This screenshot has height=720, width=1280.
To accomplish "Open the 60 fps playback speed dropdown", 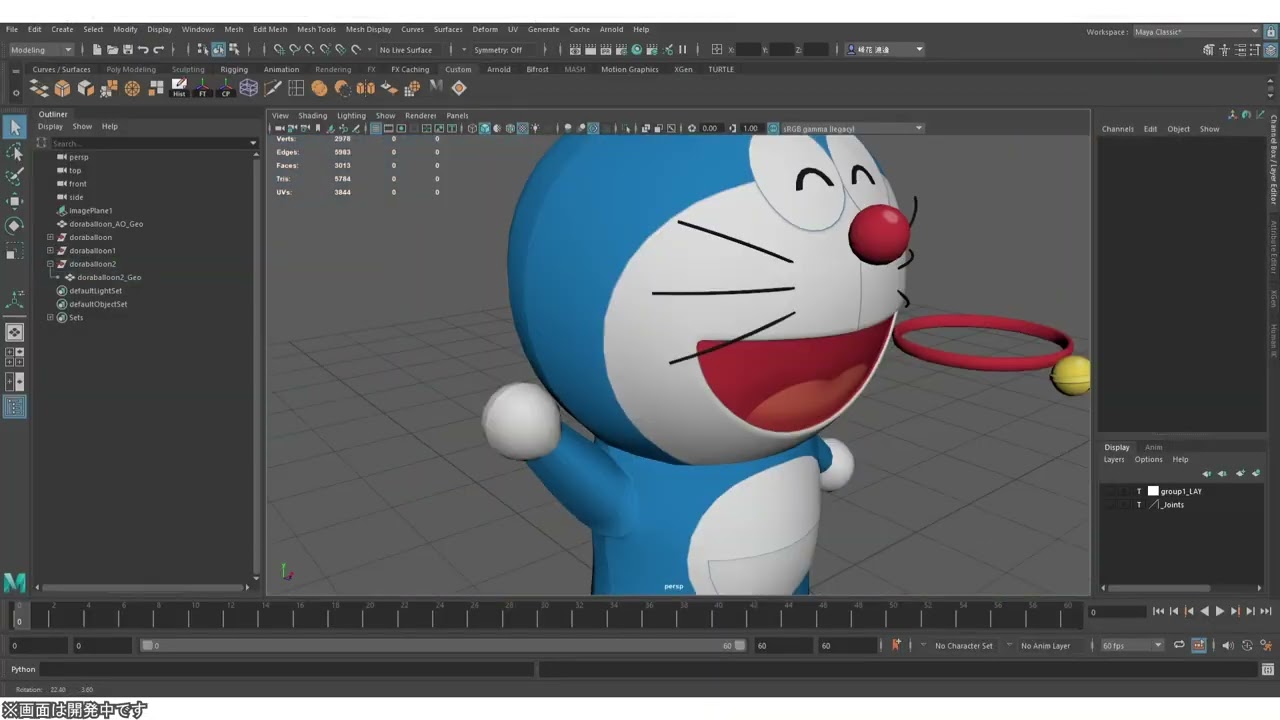I will (1132, 645).
